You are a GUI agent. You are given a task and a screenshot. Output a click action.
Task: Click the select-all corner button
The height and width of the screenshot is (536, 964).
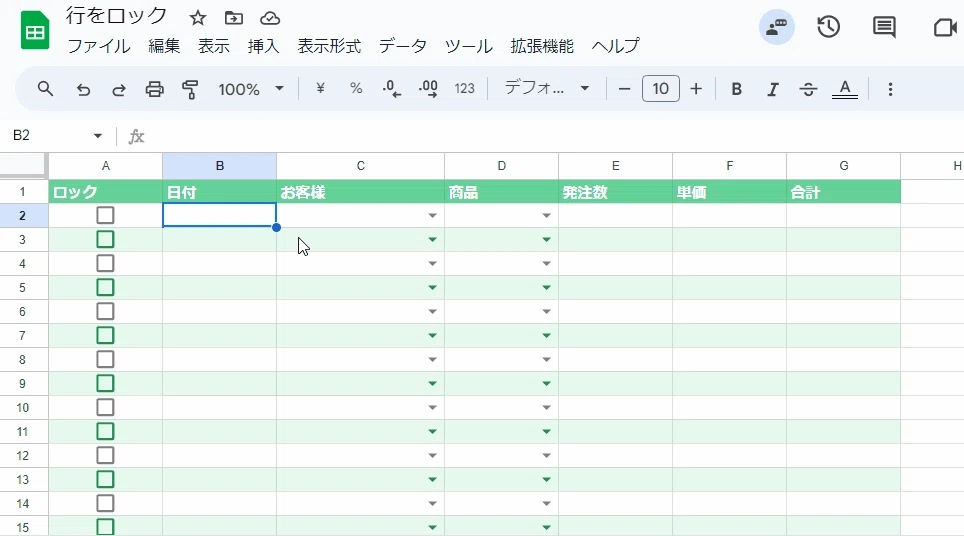(23, 165)
